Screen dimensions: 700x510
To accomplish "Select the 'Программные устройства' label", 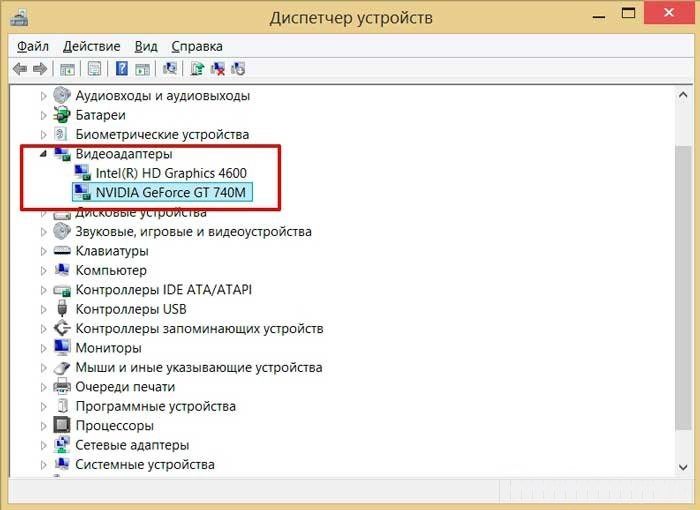I will [155, 406].
